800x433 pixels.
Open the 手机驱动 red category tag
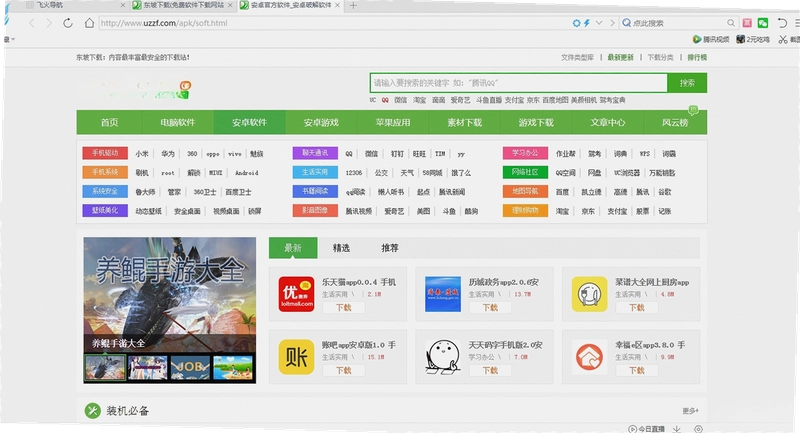click(105, 153)
